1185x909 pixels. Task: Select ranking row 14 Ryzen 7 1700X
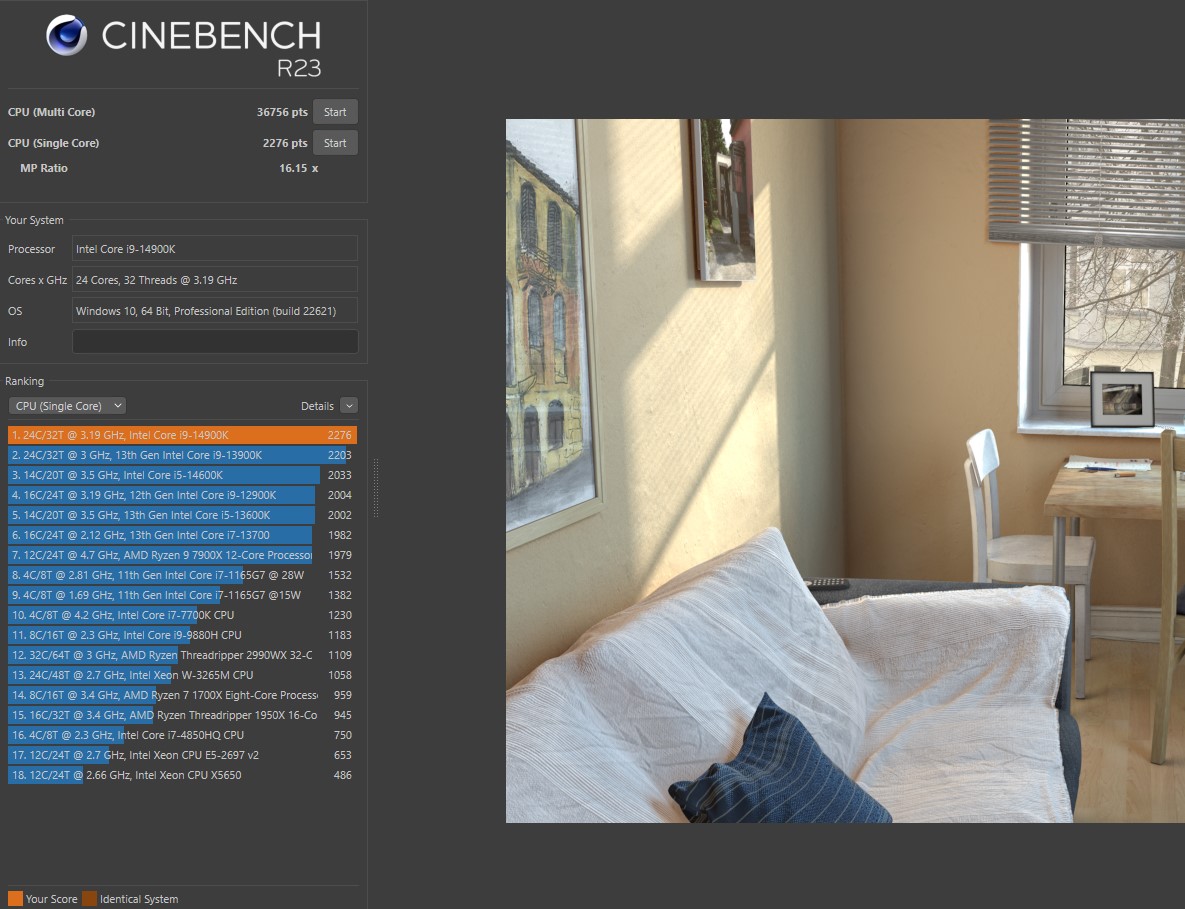point(182,695)
